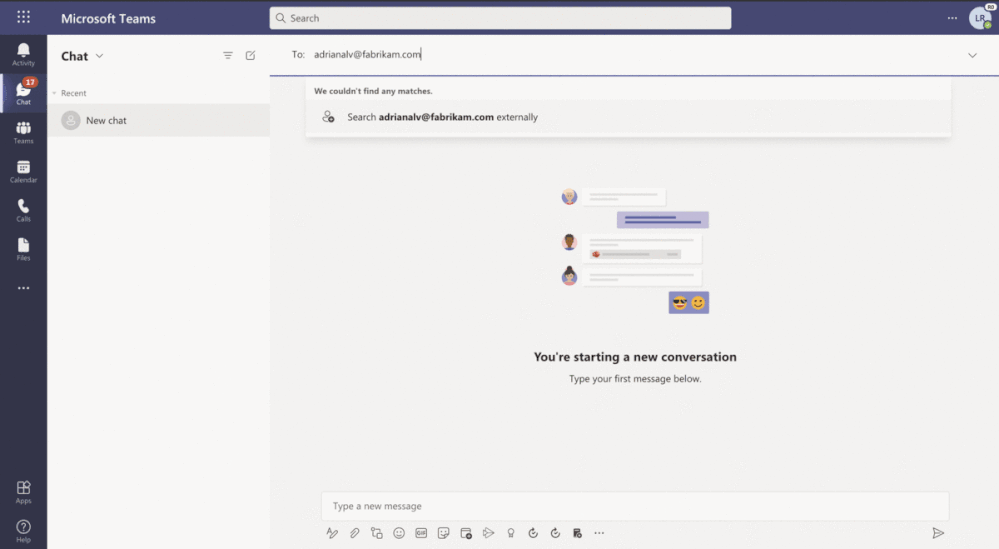Click the send message arrow

pyautogui.click(x=938, y=533)
